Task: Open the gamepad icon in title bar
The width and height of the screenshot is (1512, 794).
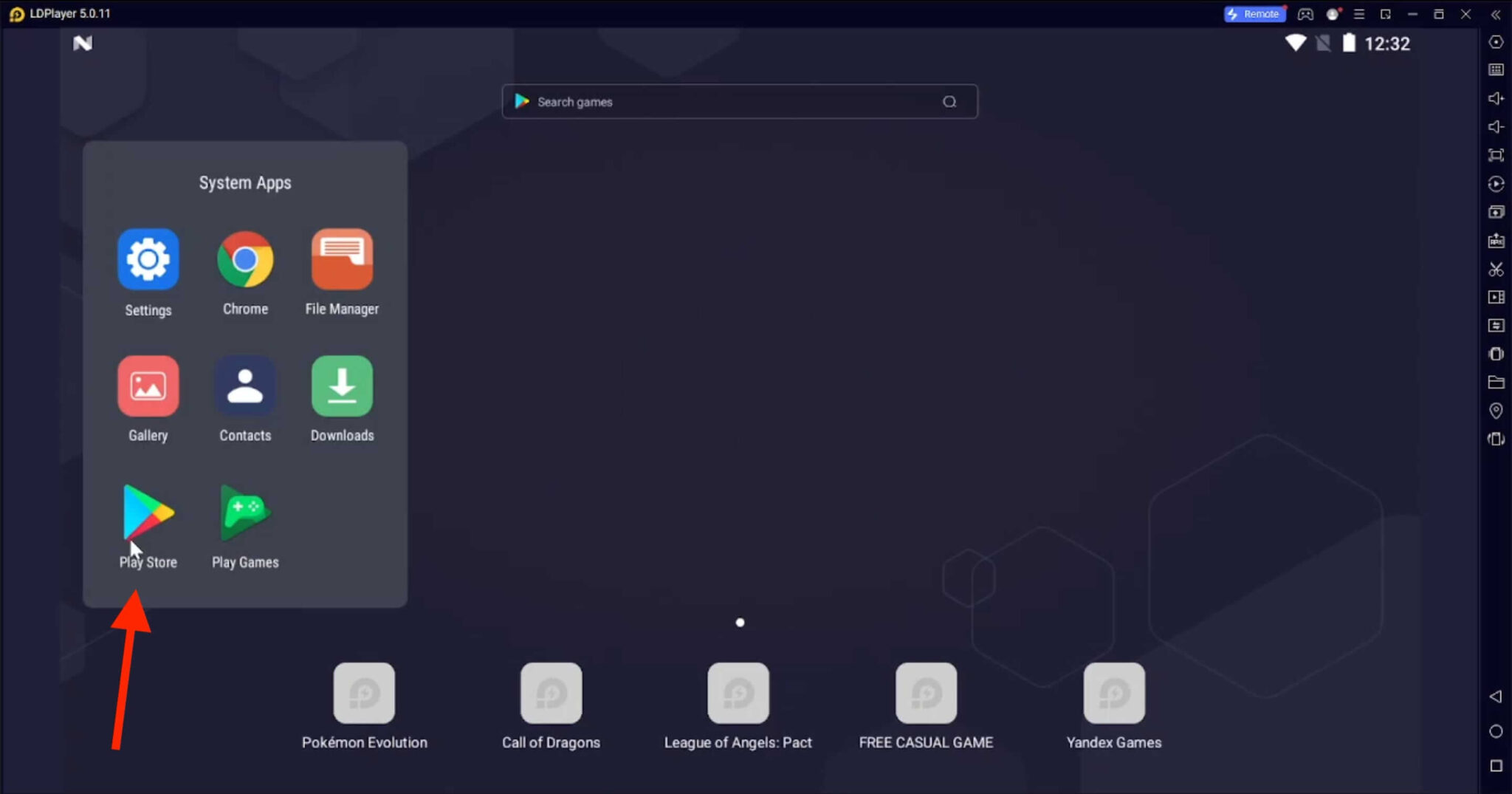Action: tap(1305, 14)
